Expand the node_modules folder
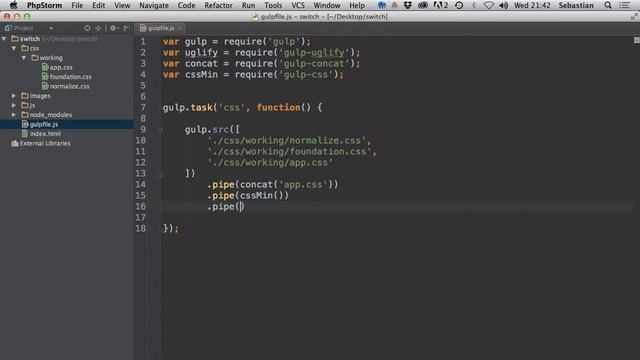Image resolution: width=640 pixels, height=360 pixels. tap(14, 115)
